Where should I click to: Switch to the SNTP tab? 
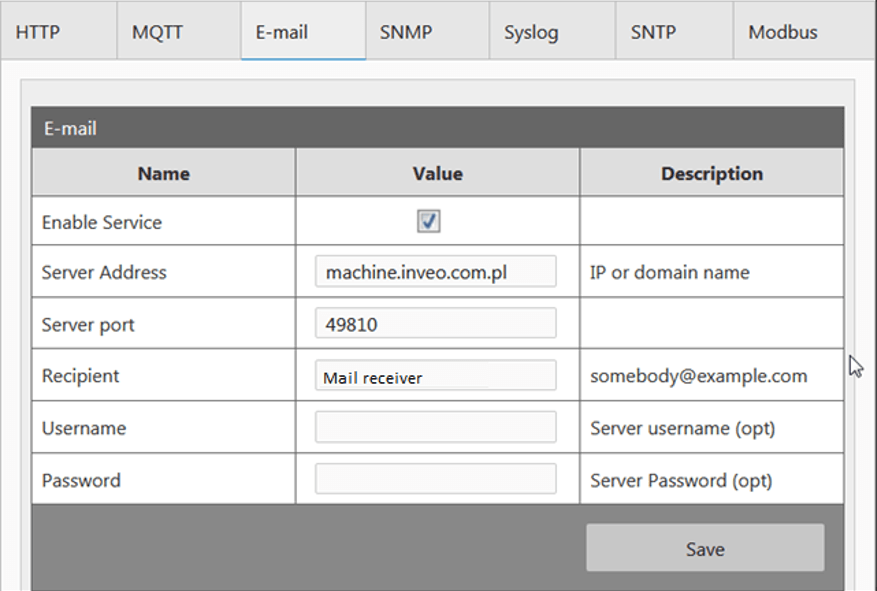653,32
